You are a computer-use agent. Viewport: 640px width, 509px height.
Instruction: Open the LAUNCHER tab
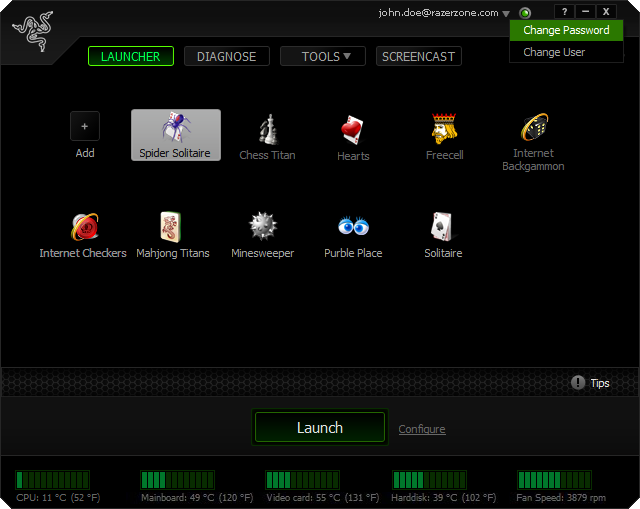(131, 56)
